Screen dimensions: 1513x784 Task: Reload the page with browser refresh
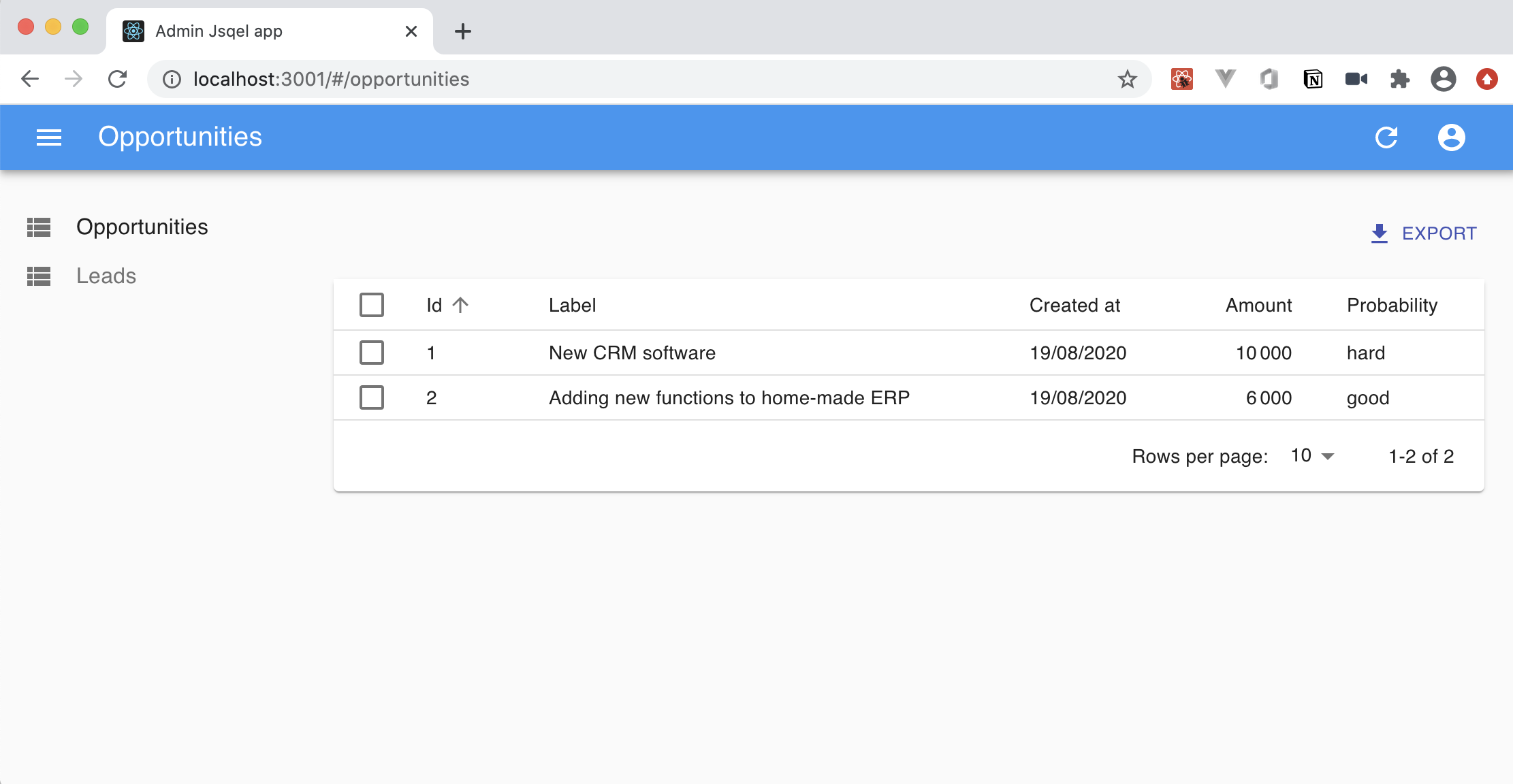point(118,80)
